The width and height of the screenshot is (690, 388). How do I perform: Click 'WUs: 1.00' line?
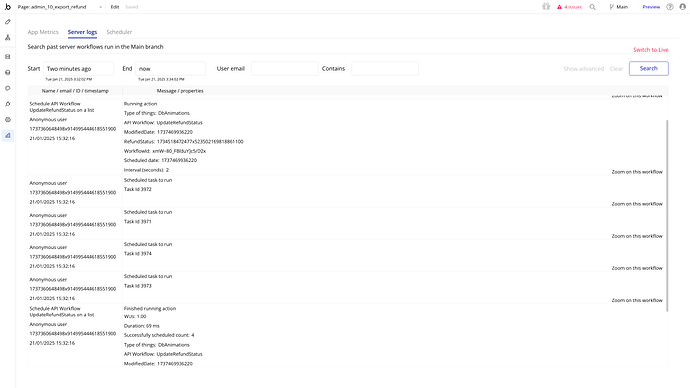(135, 317)
